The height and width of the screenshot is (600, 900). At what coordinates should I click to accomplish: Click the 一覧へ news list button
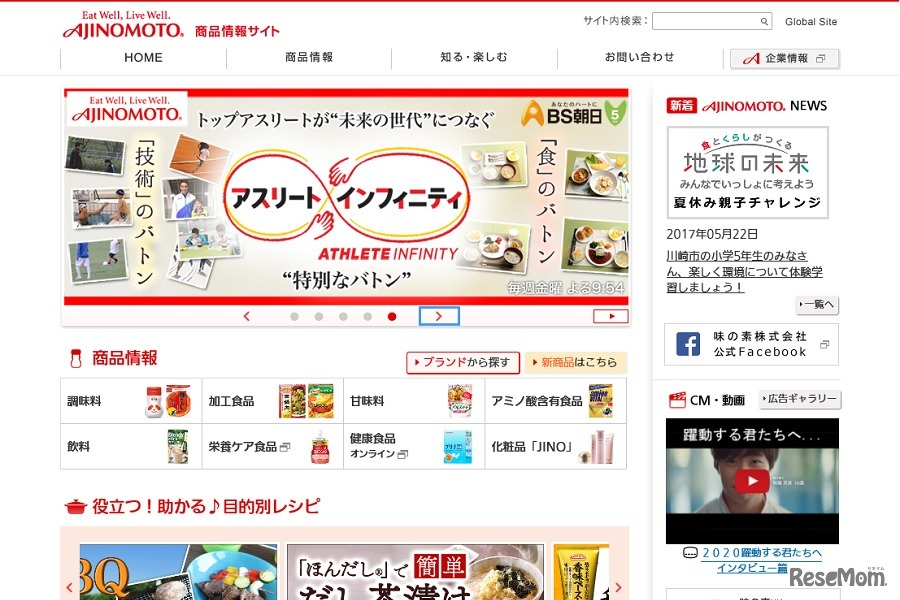click(x=817, y=304)
